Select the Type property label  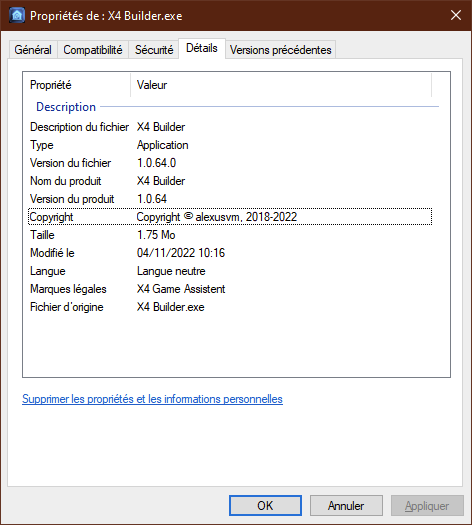click(42, 145)
